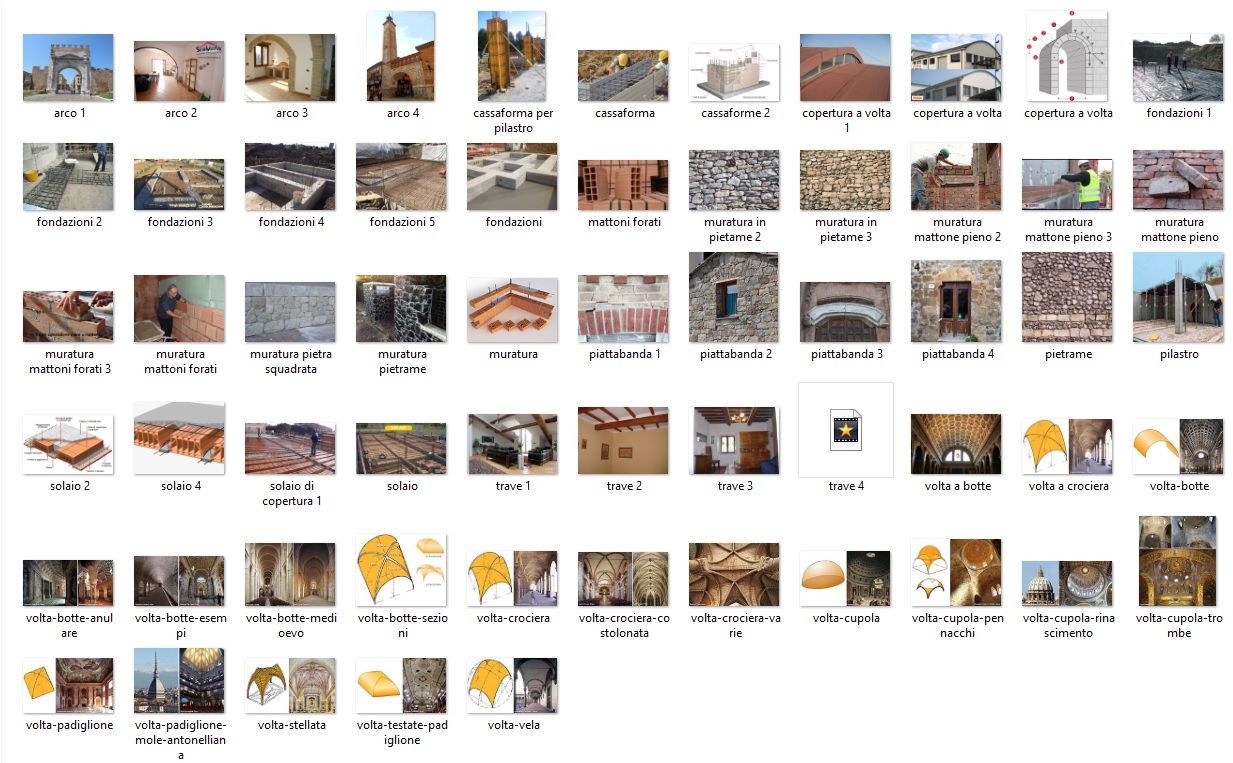Click the volta a crociera thumbnail
Viewport: 1233px width, 763px height.
click(1067, 447)
